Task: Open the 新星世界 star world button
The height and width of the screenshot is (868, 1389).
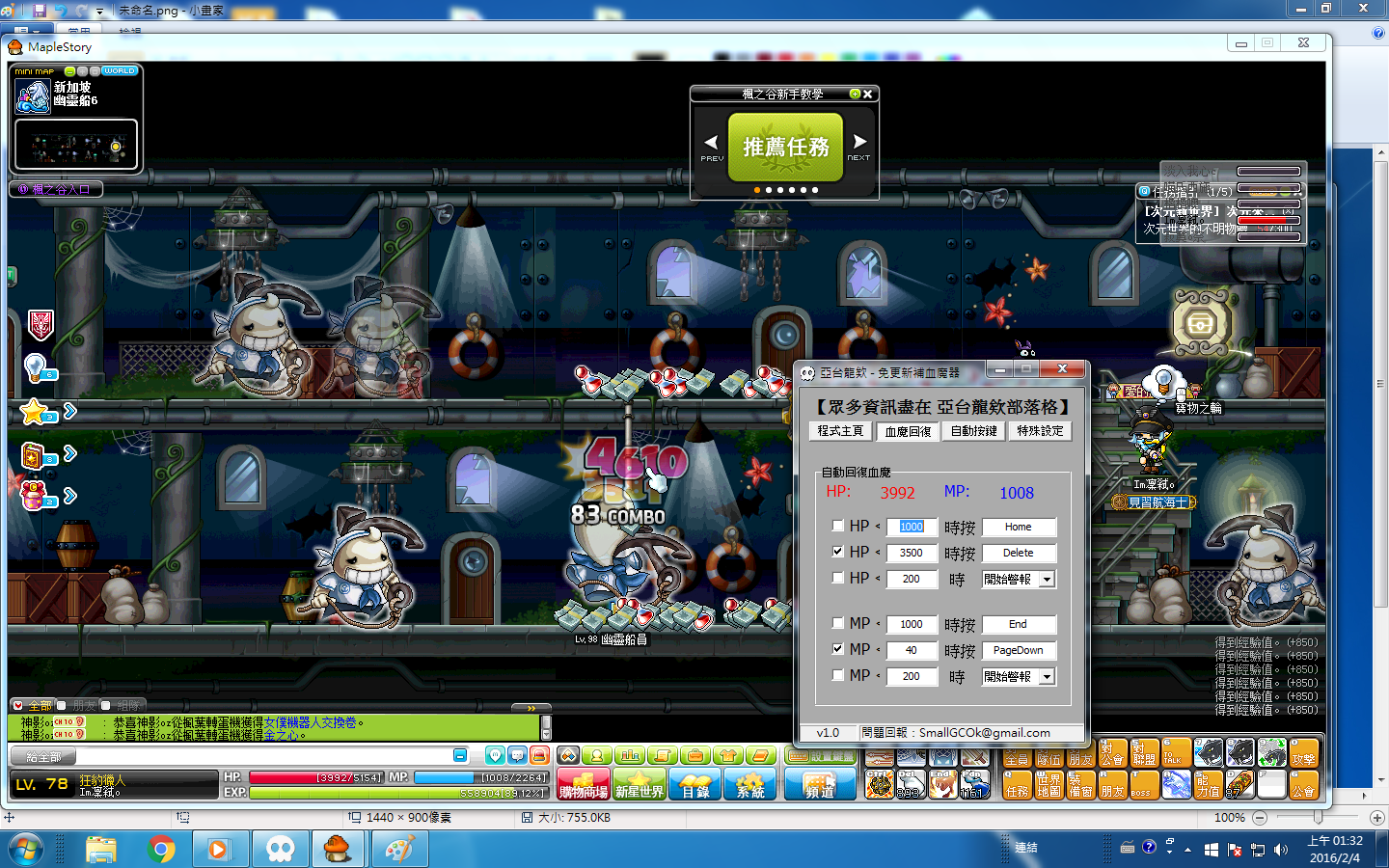Action: click(639, 785)
